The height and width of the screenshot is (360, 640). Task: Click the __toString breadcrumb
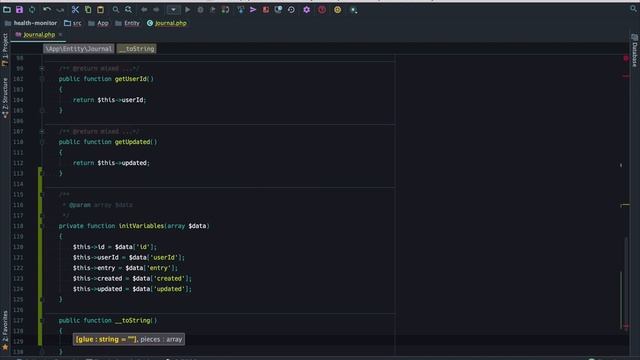[136, 49]
